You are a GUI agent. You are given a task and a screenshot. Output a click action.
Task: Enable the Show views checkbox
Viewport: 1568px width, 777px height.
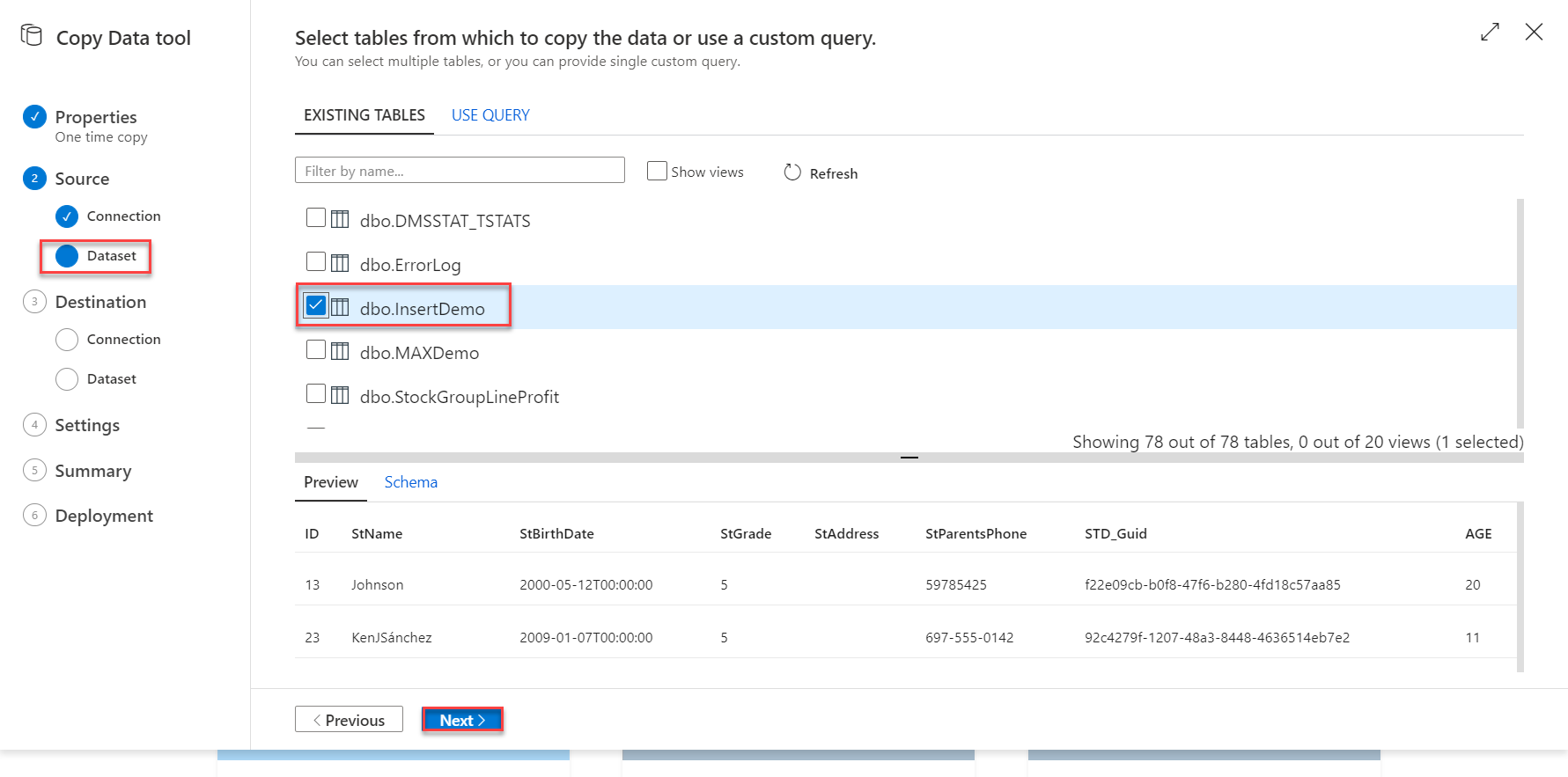pyautogui.click(x=657, y=171)
